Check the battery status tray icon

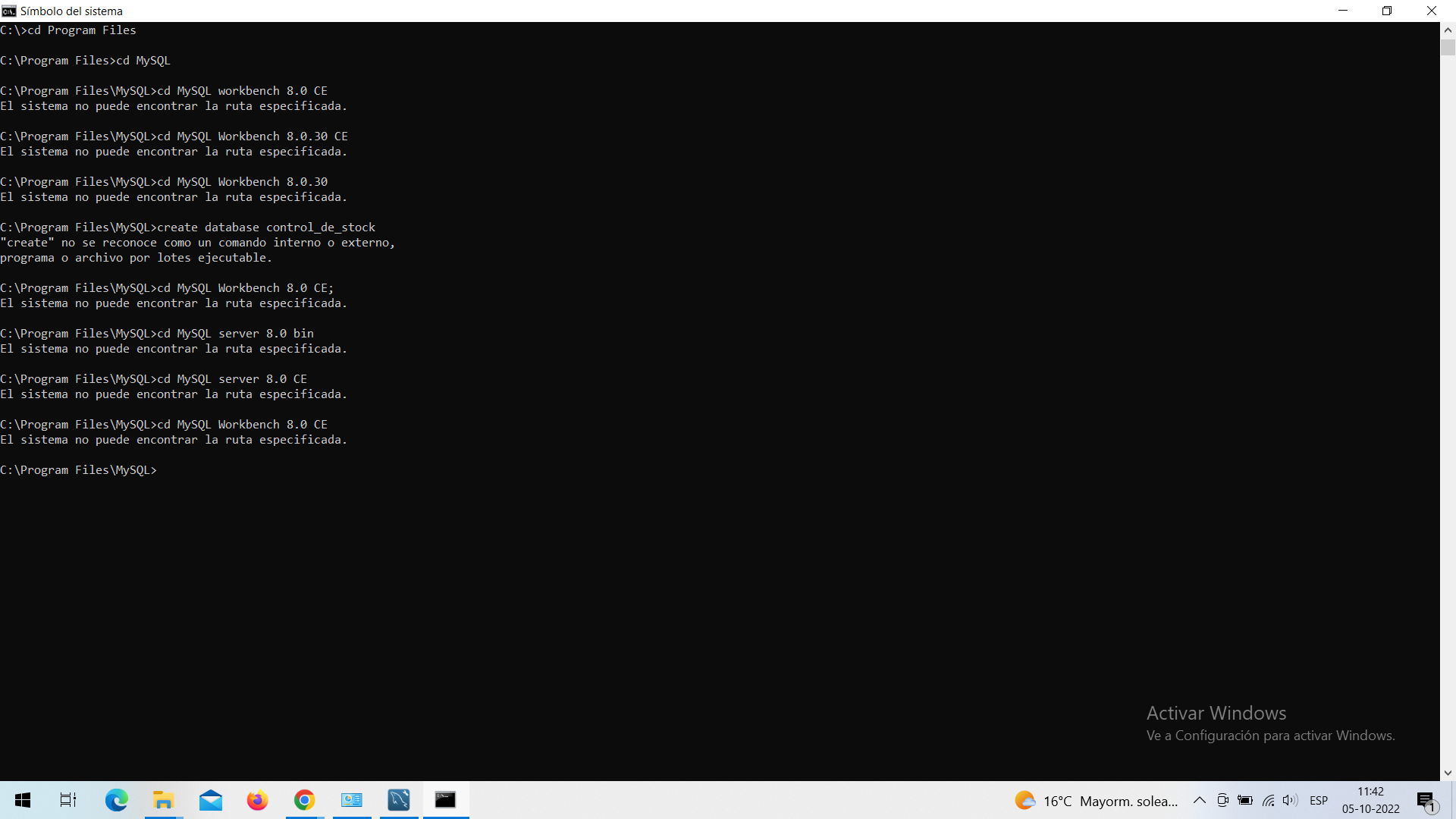[1245, 800]
